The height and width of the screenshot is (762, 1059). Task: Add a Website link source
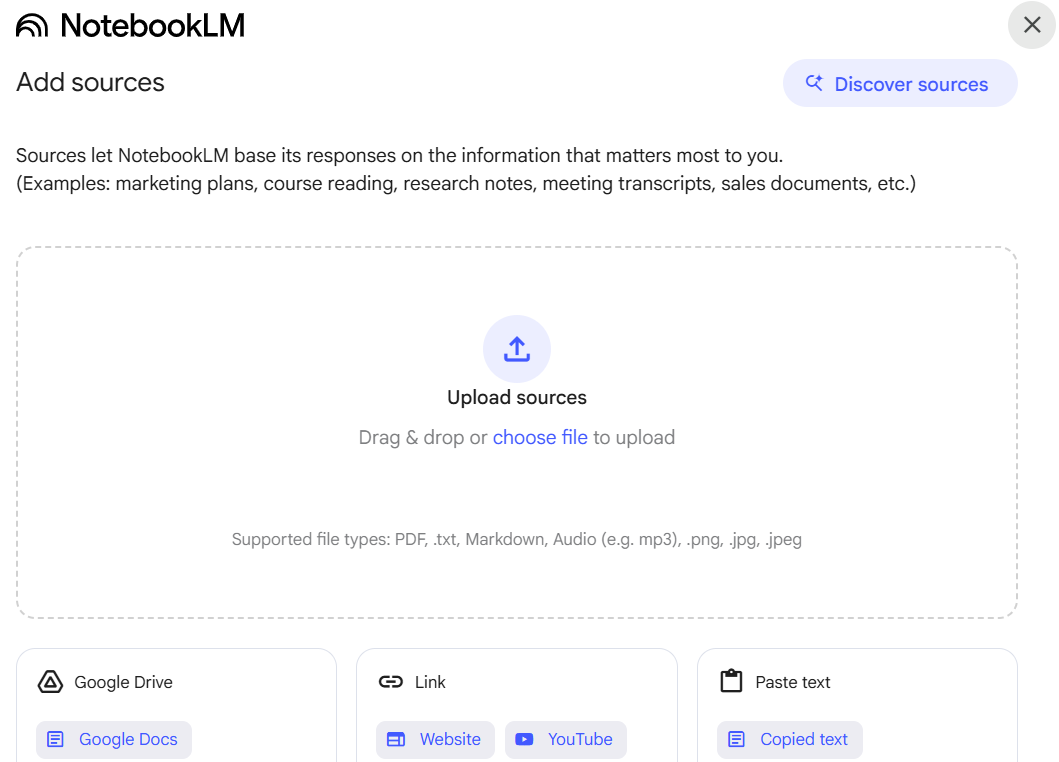point(436,739)
